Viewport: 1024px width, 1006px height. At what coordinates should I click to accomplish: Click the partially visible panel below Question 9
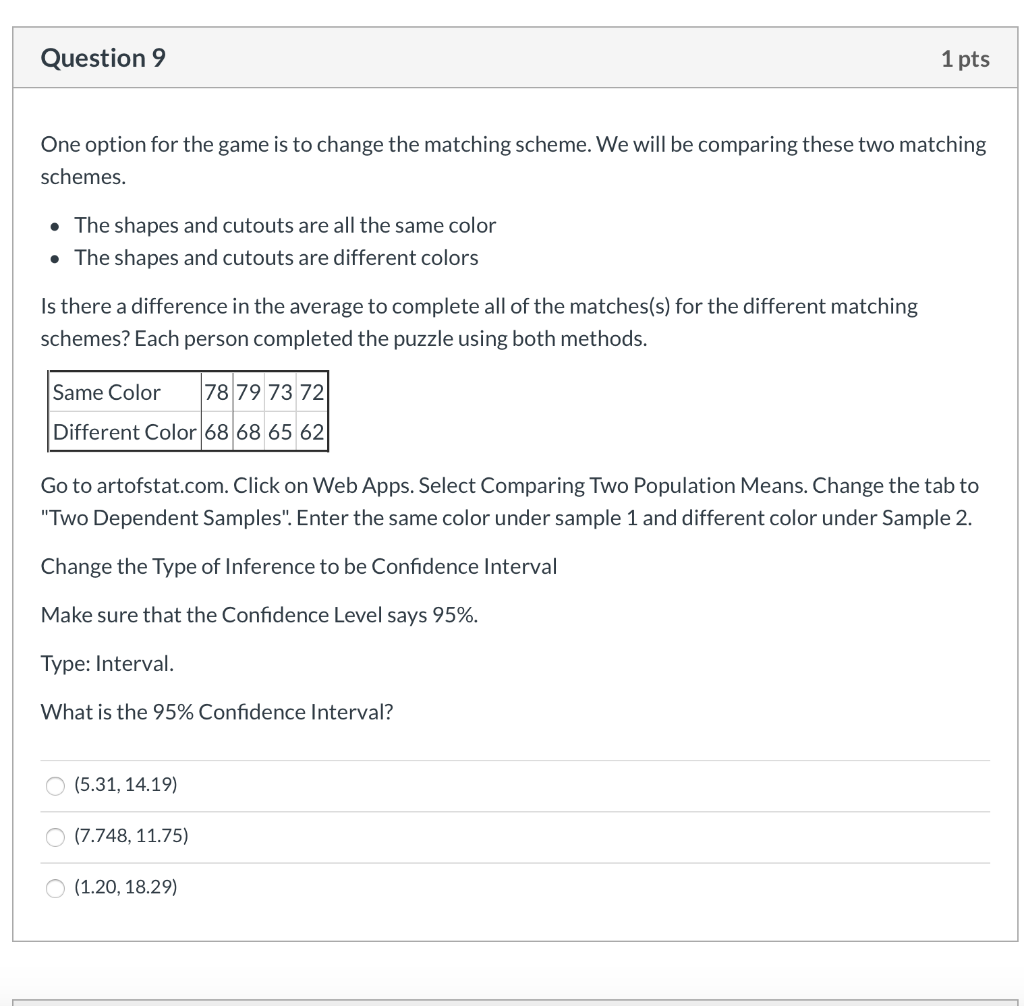512,998
